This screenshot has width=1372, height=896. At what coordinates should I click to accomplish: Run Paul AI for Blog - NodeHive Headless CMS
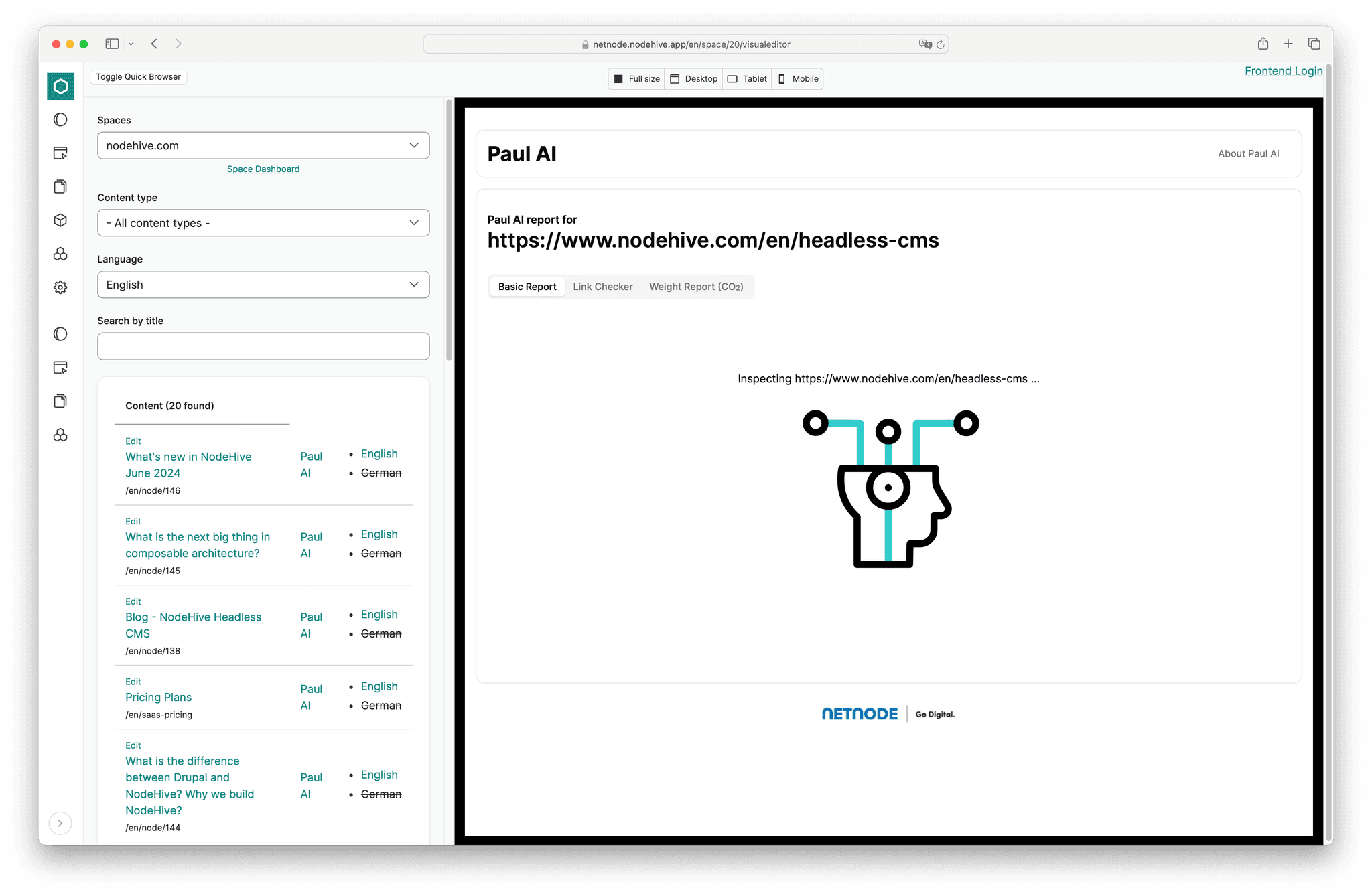tap(311, 625)
